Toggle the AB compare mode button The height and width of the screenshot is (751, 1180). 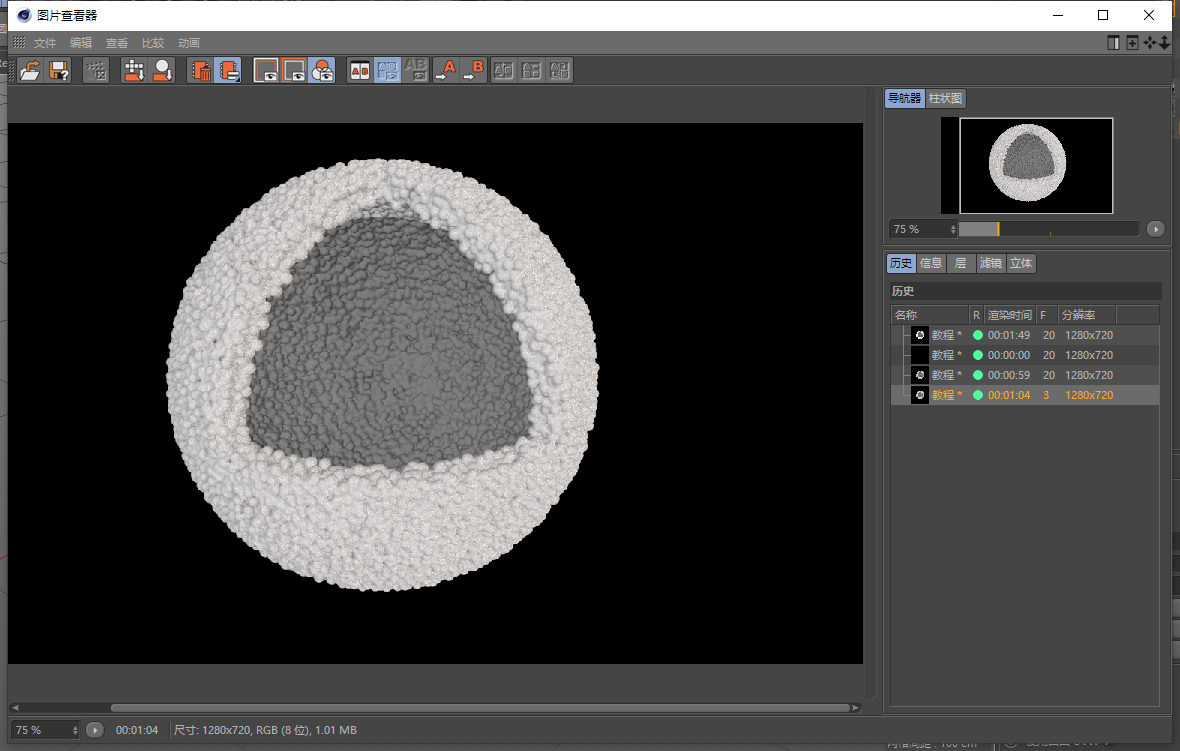click(359, 70)
